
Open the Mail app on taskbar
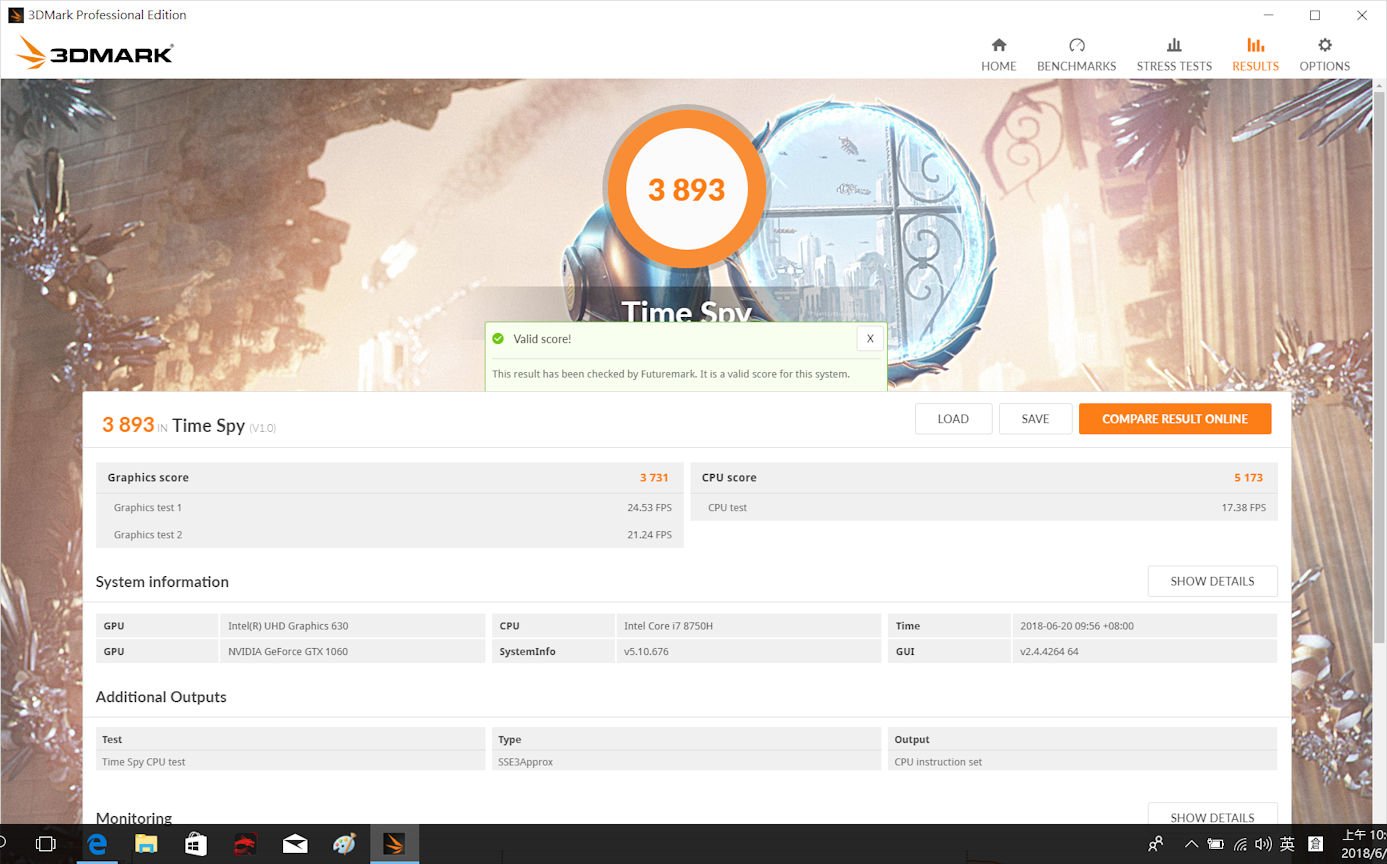click(x=295, y=844)
